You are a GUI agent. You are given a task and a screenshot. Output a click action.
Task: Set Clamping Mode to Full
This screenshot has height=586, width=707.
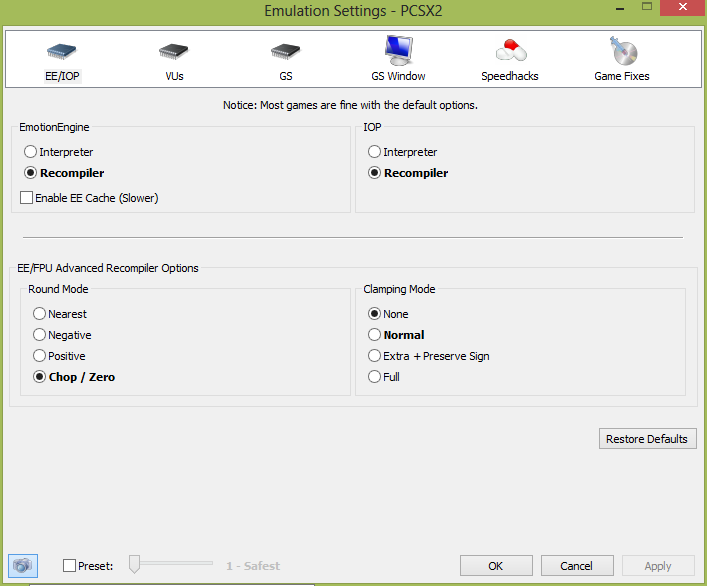[x=384, y=377]
